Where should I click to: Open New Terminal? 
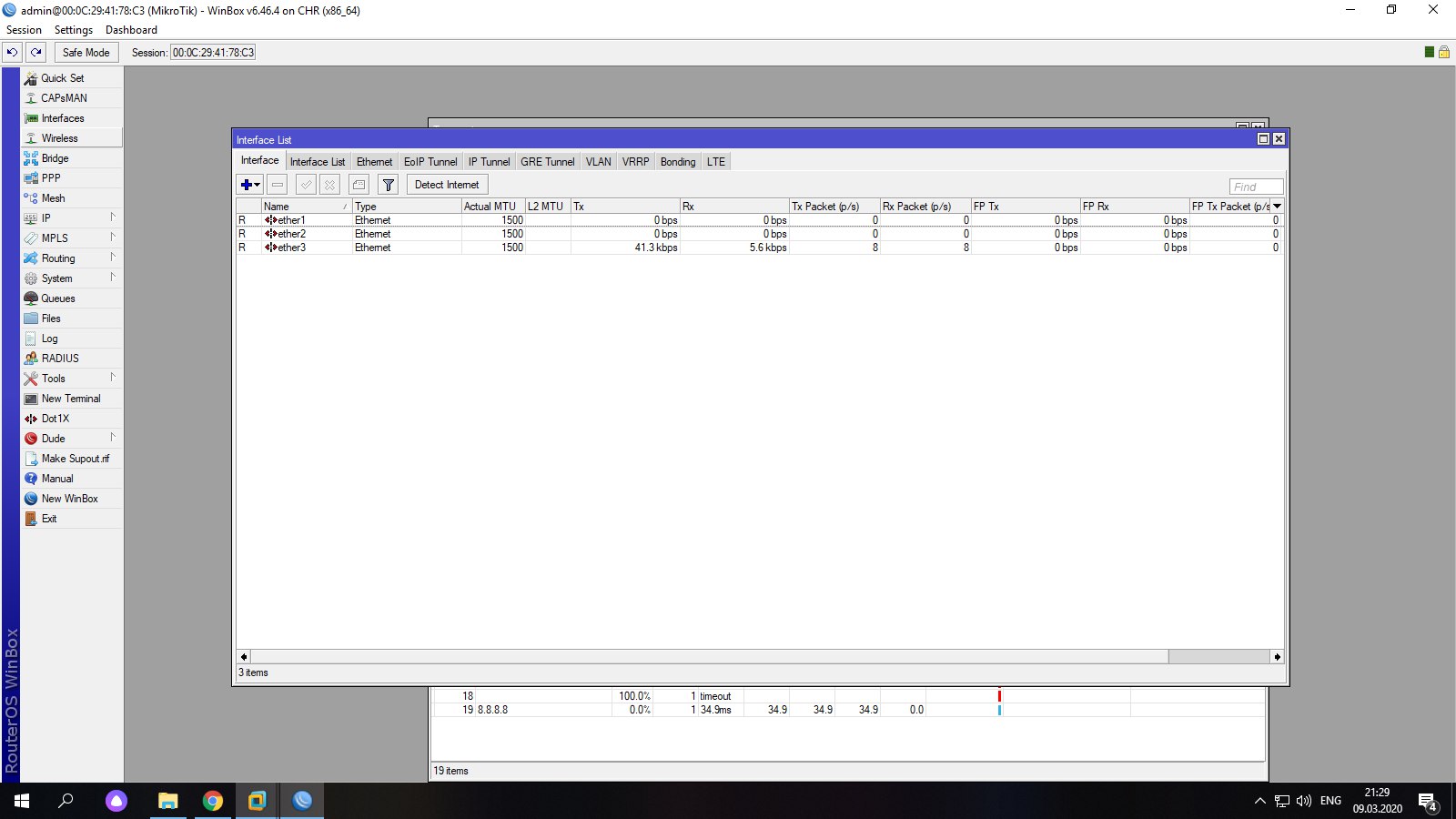pos(72,399)
